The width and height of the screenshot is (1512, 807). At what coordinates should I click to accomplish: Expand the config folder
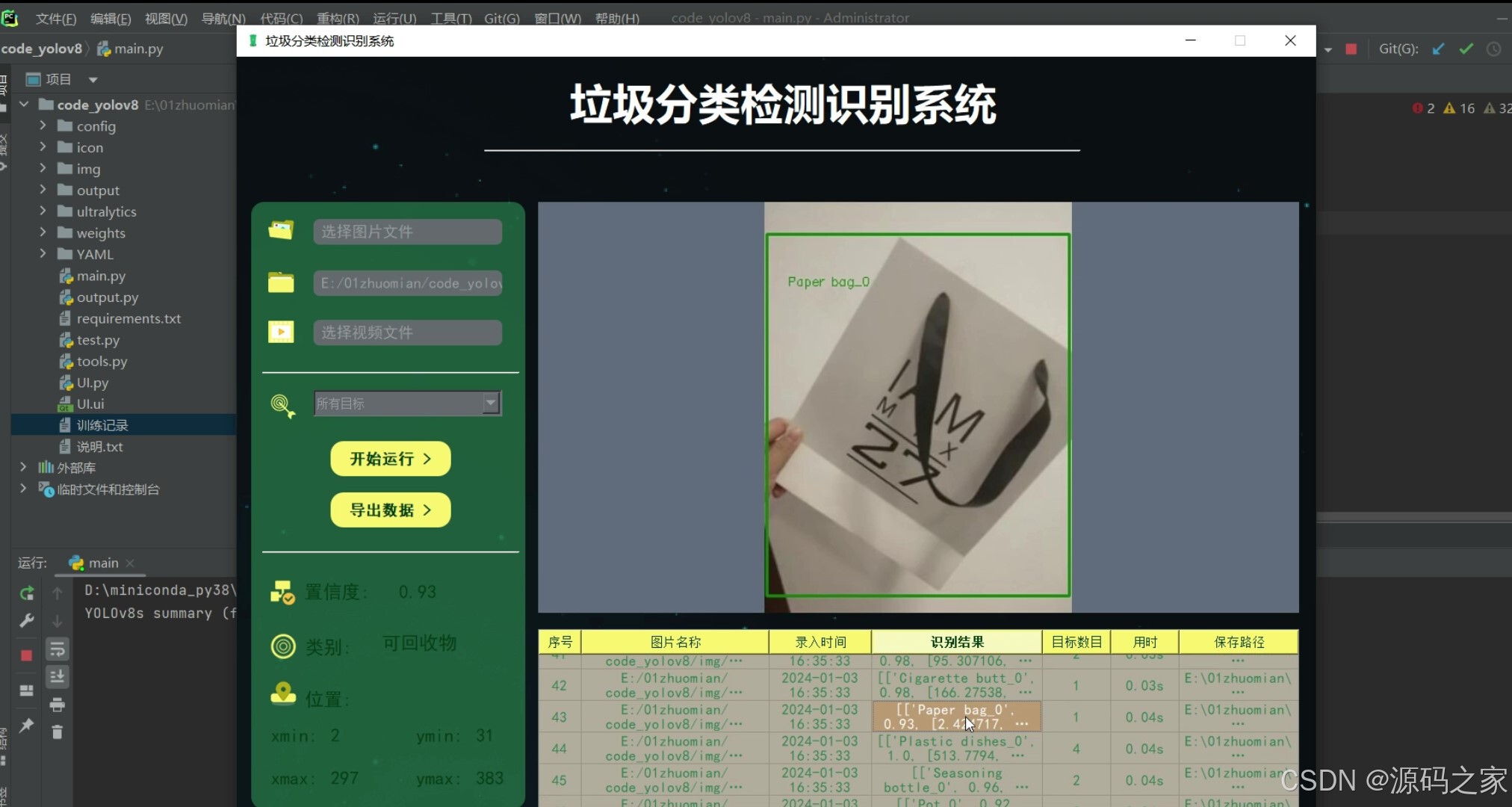43,126
